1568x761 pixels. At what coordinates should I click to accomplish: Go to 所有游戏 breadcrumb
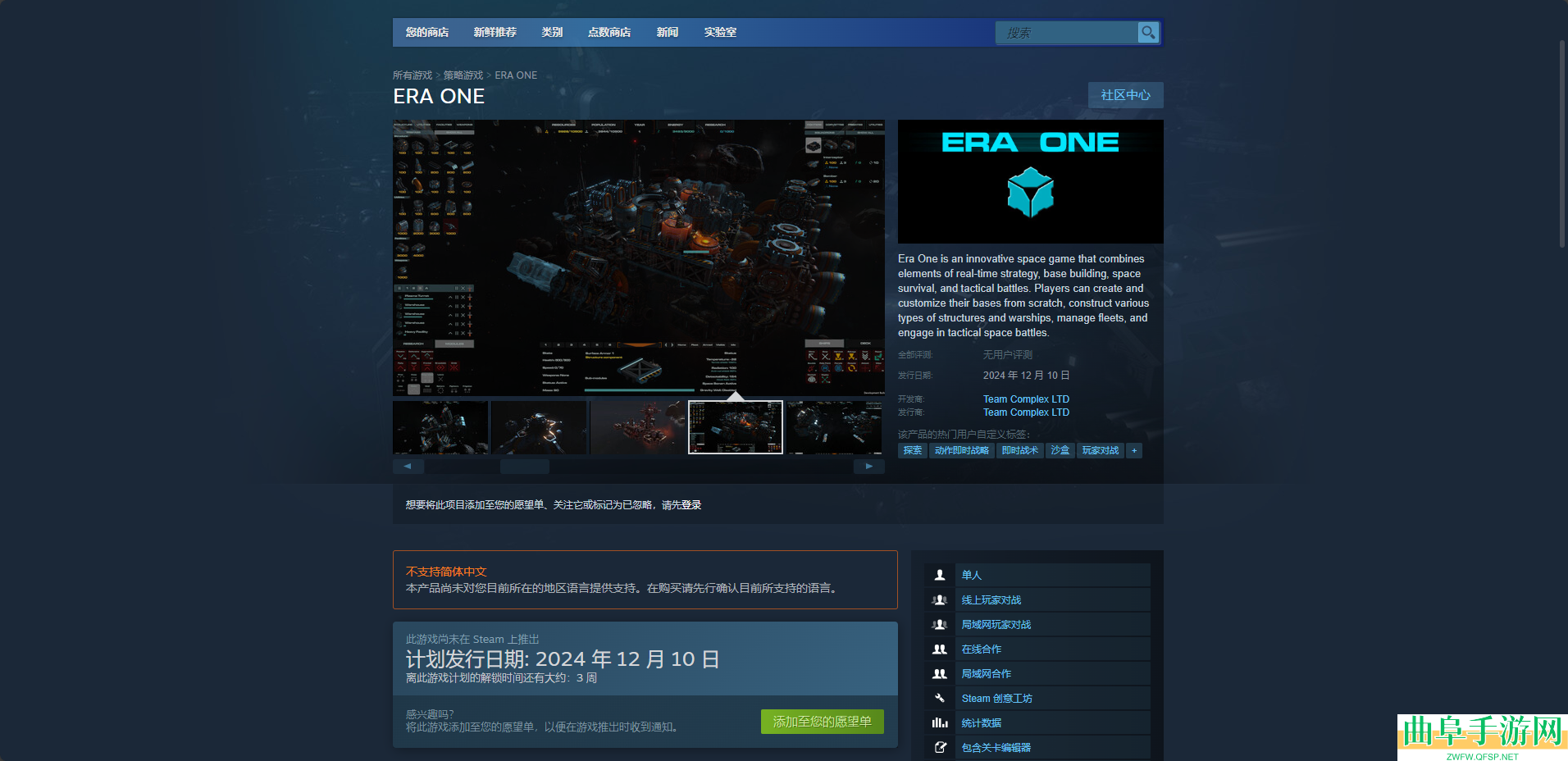point(413,75)
